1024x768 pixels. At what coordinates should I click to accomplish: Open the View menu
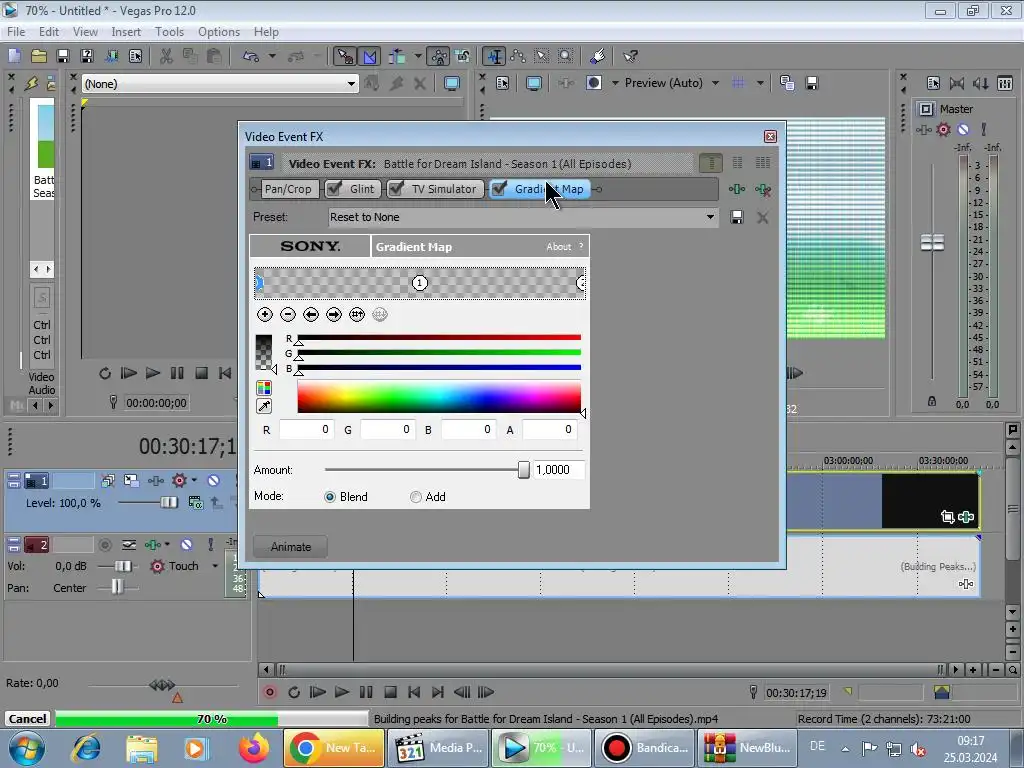(x=85, y=31)
